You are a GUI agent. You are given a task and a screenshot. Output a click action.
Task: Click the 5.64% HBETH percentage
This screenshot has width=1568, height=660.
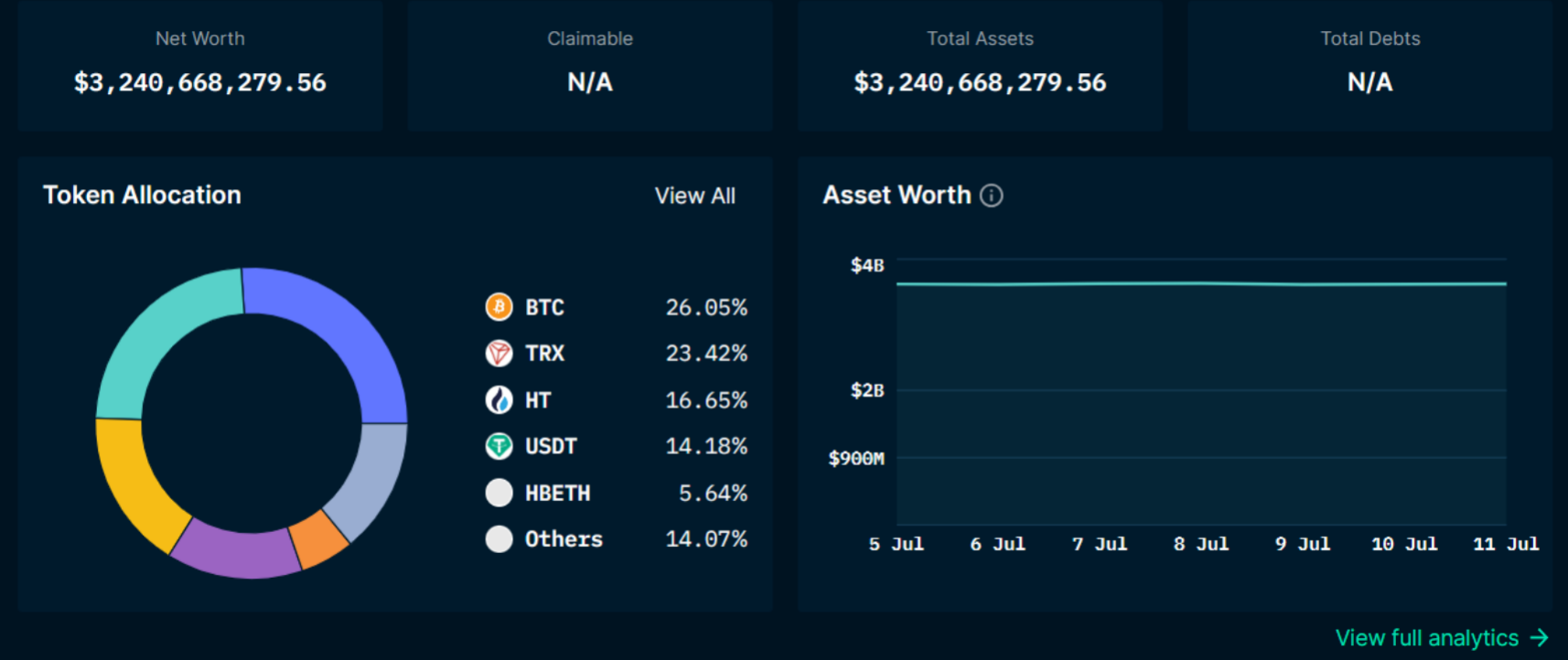(713, 493)
